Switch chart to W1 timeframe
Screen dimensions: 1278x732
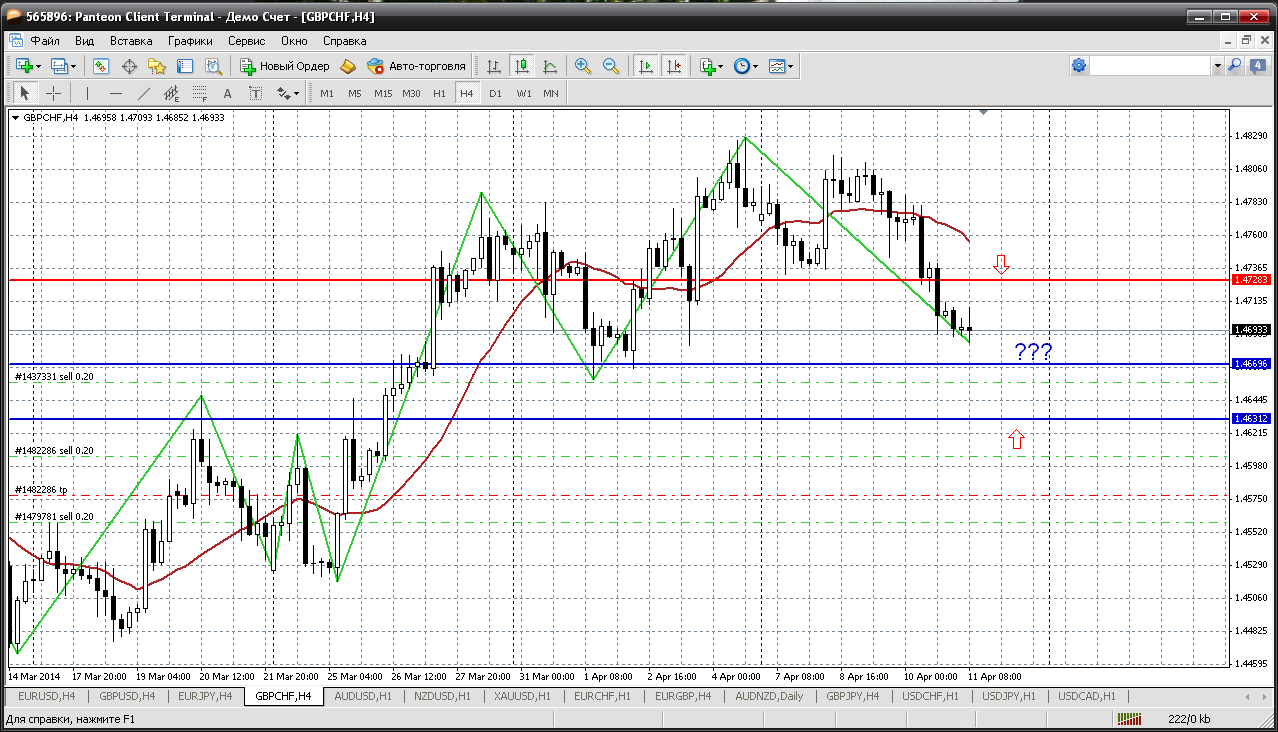click(524, 93)
